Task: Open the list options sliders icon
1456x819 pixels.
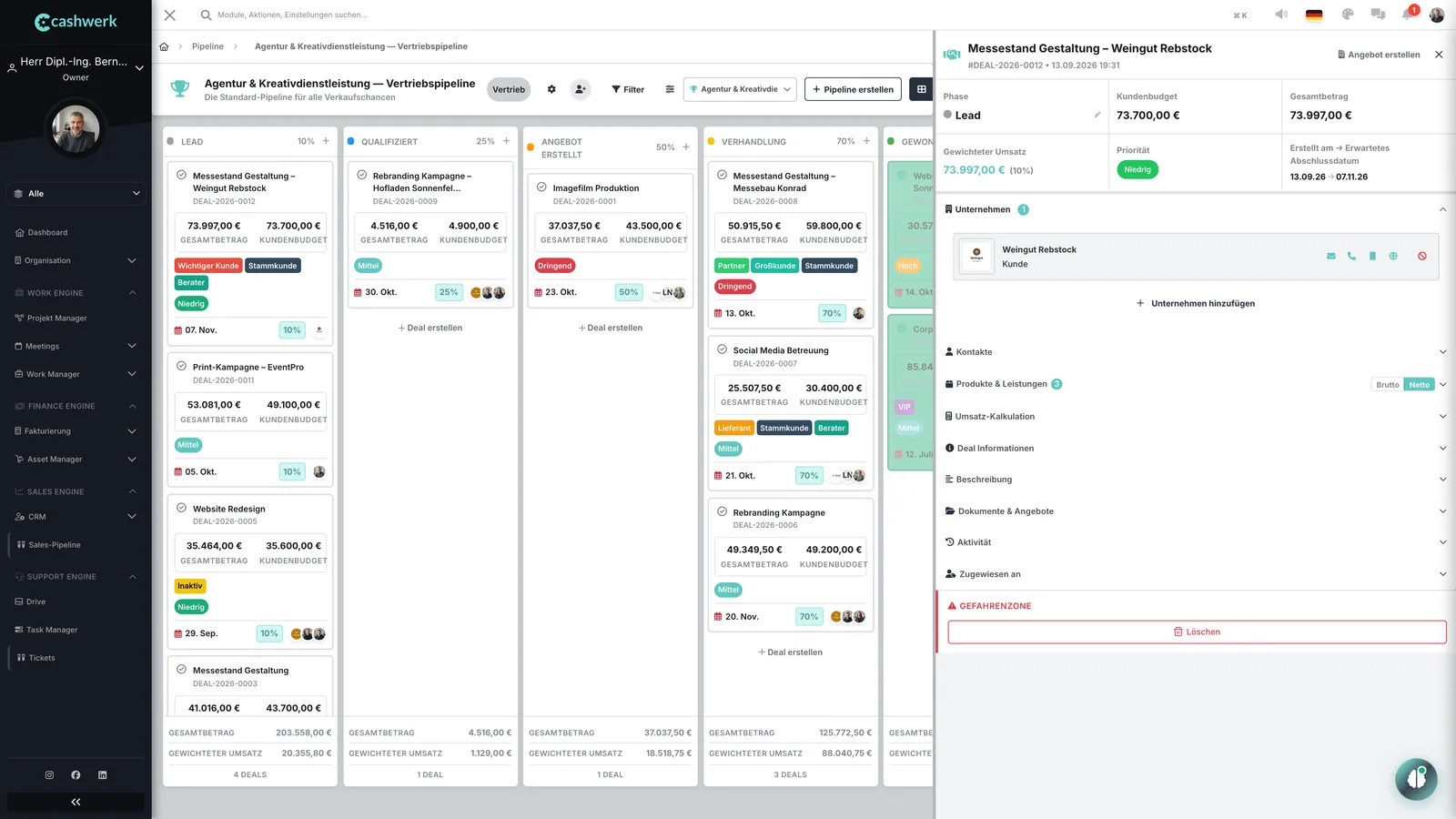Action: pos(670,89)
